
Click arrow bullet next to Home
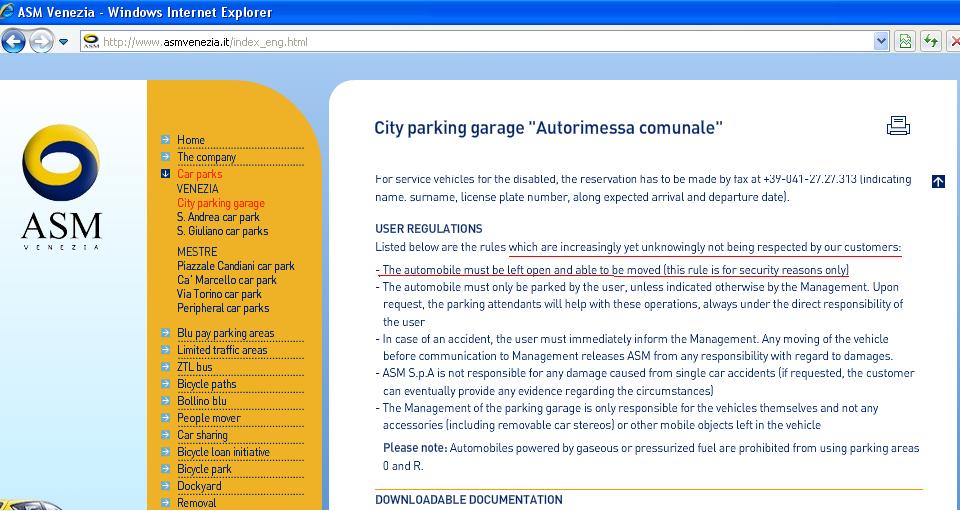(165, 140)
